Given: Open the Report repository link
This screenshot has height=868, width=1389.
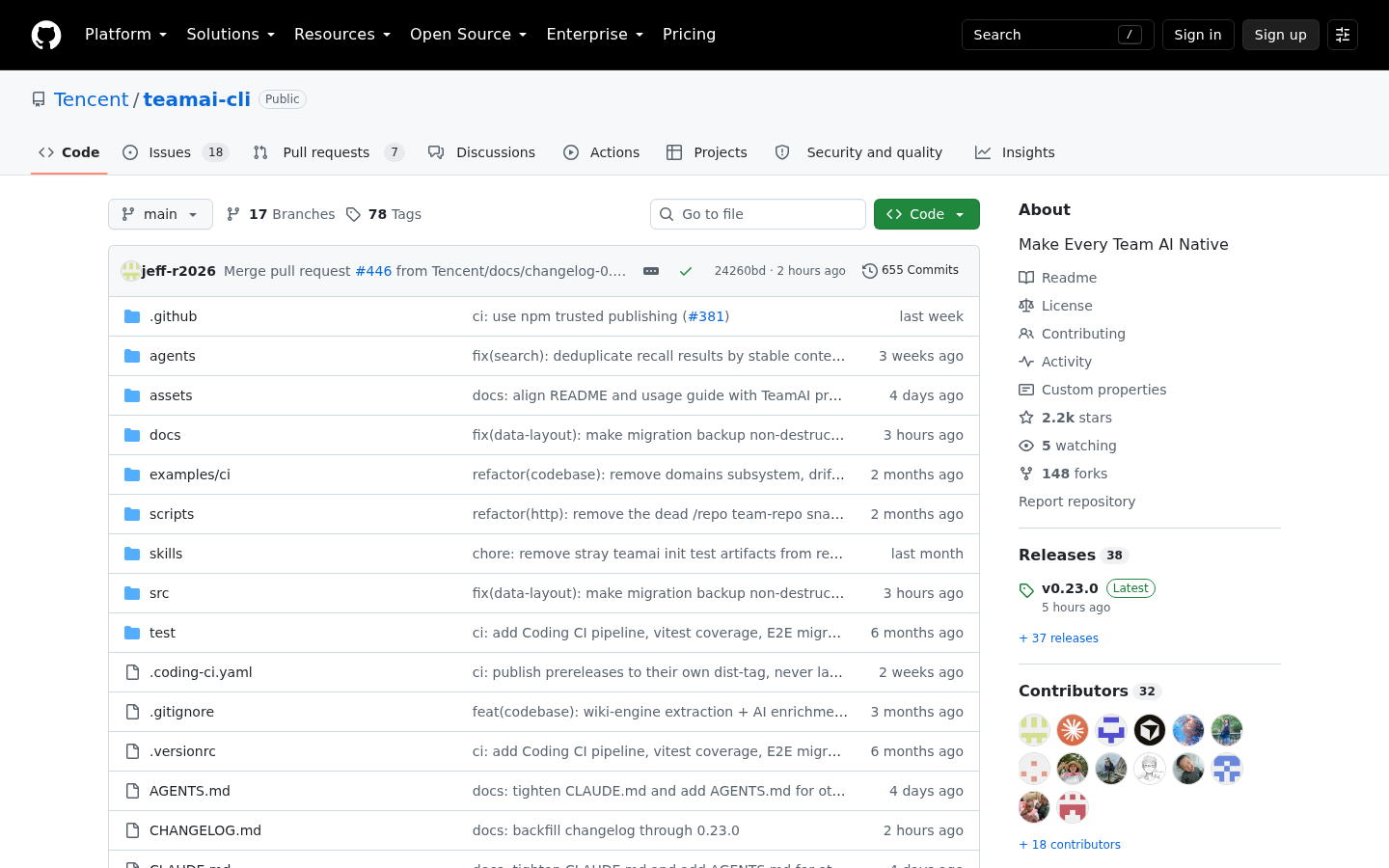Looking at the screenshot, I should point(1076,502).
